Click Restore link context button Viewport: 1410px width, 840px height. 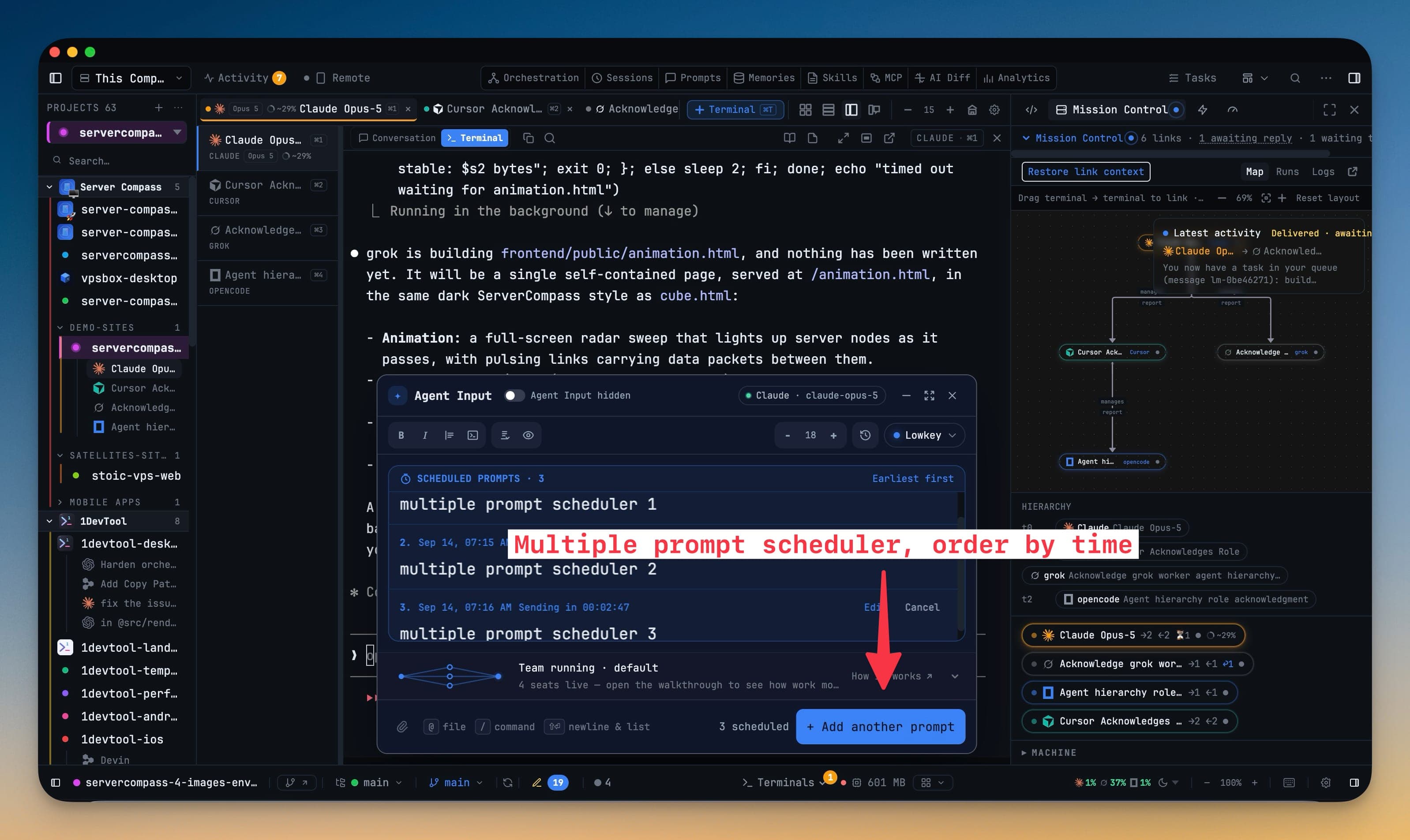pos(1086,172)
